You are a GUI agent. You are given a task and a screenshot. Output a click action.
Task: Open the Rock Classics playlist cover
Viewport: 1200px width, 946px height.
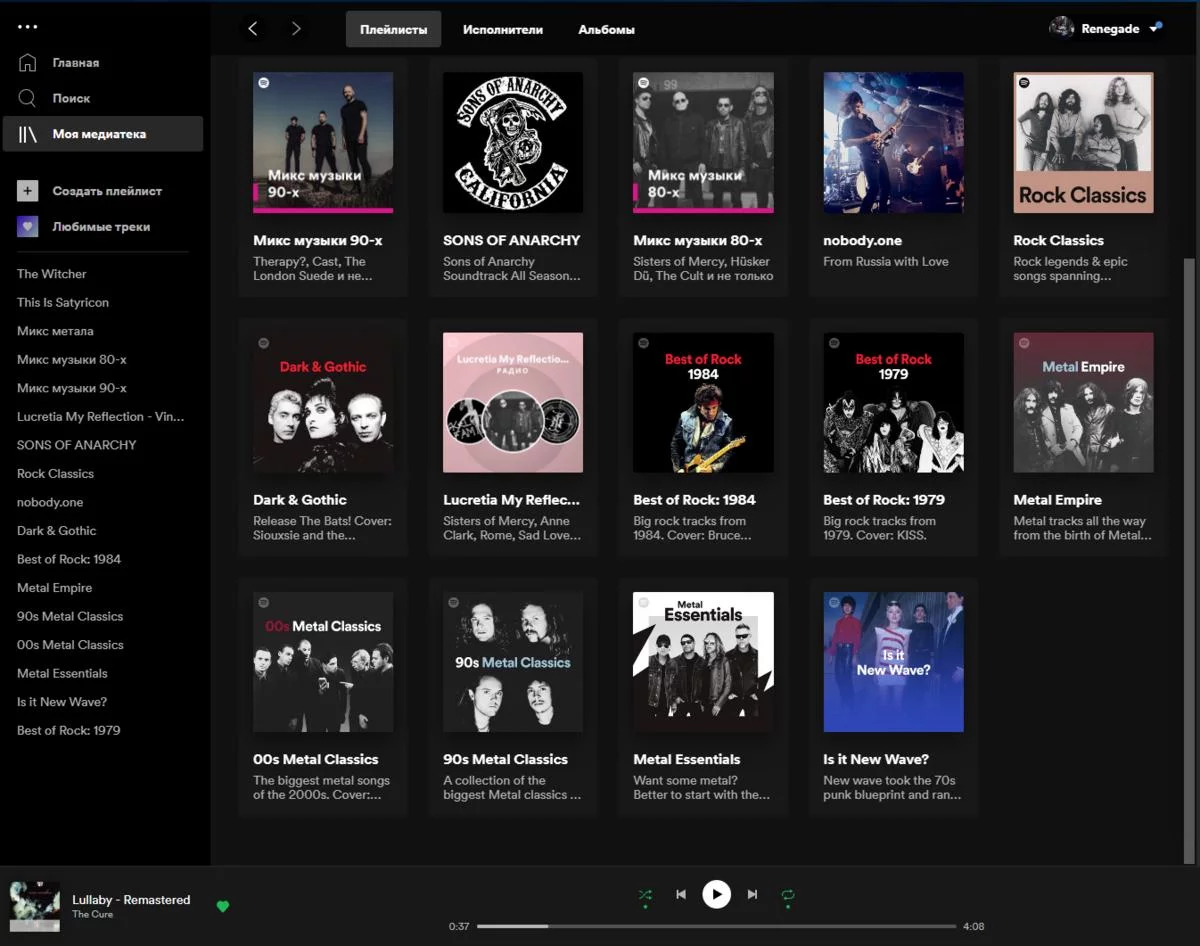(x=1083, y=142)
